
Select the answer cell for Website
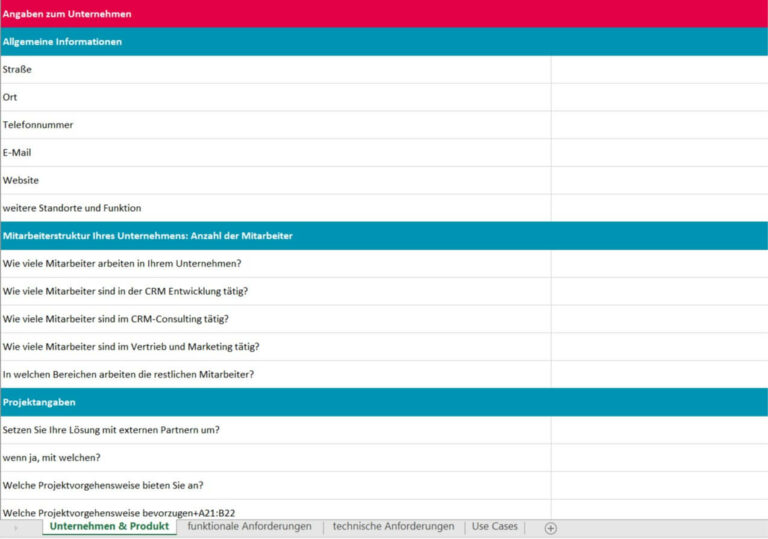tap(658, 180)
